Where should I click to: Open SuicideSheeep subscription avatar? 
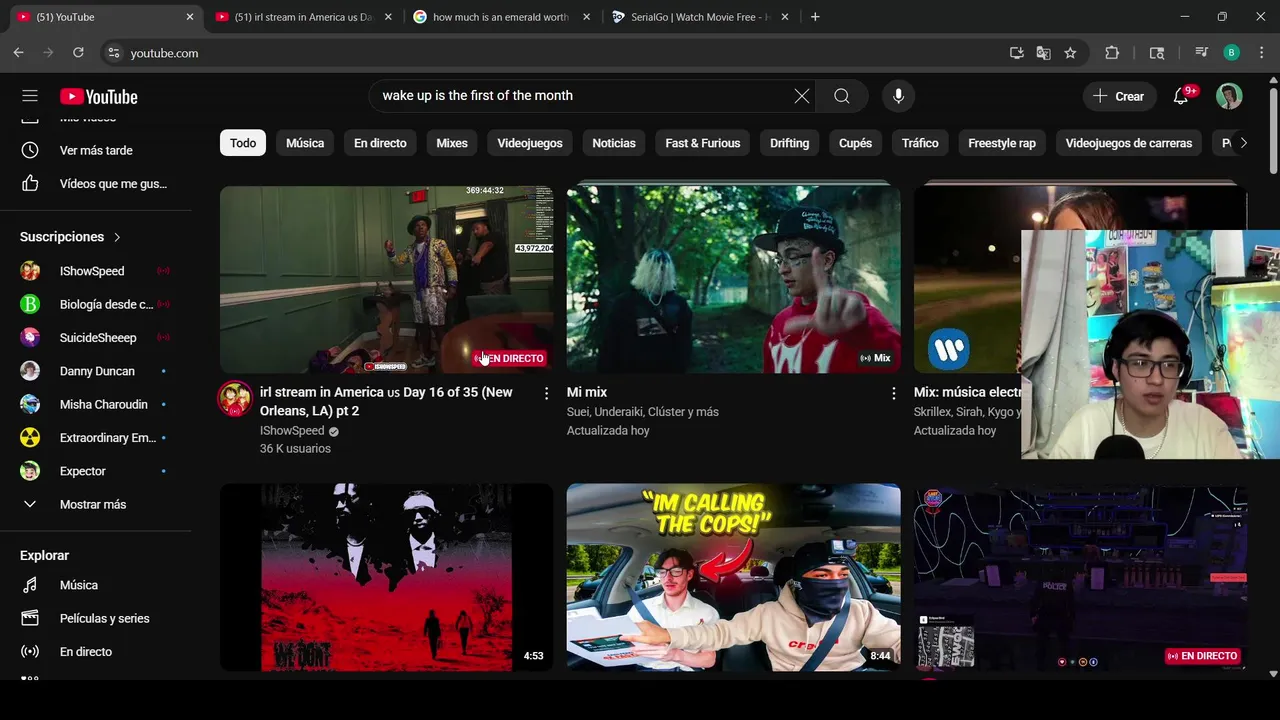pos(30,337)
